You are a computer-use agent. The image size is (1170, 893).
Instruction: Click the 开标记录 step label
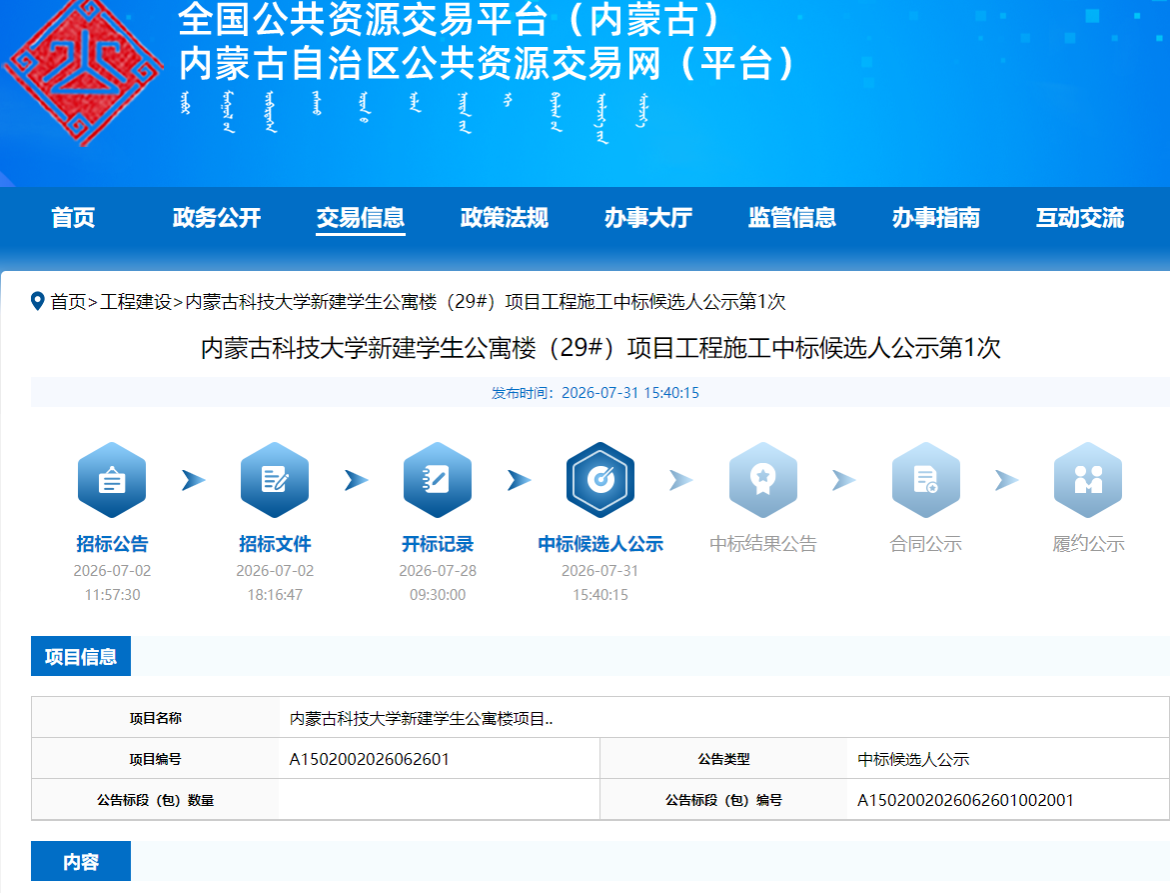(x=437, y=544)
